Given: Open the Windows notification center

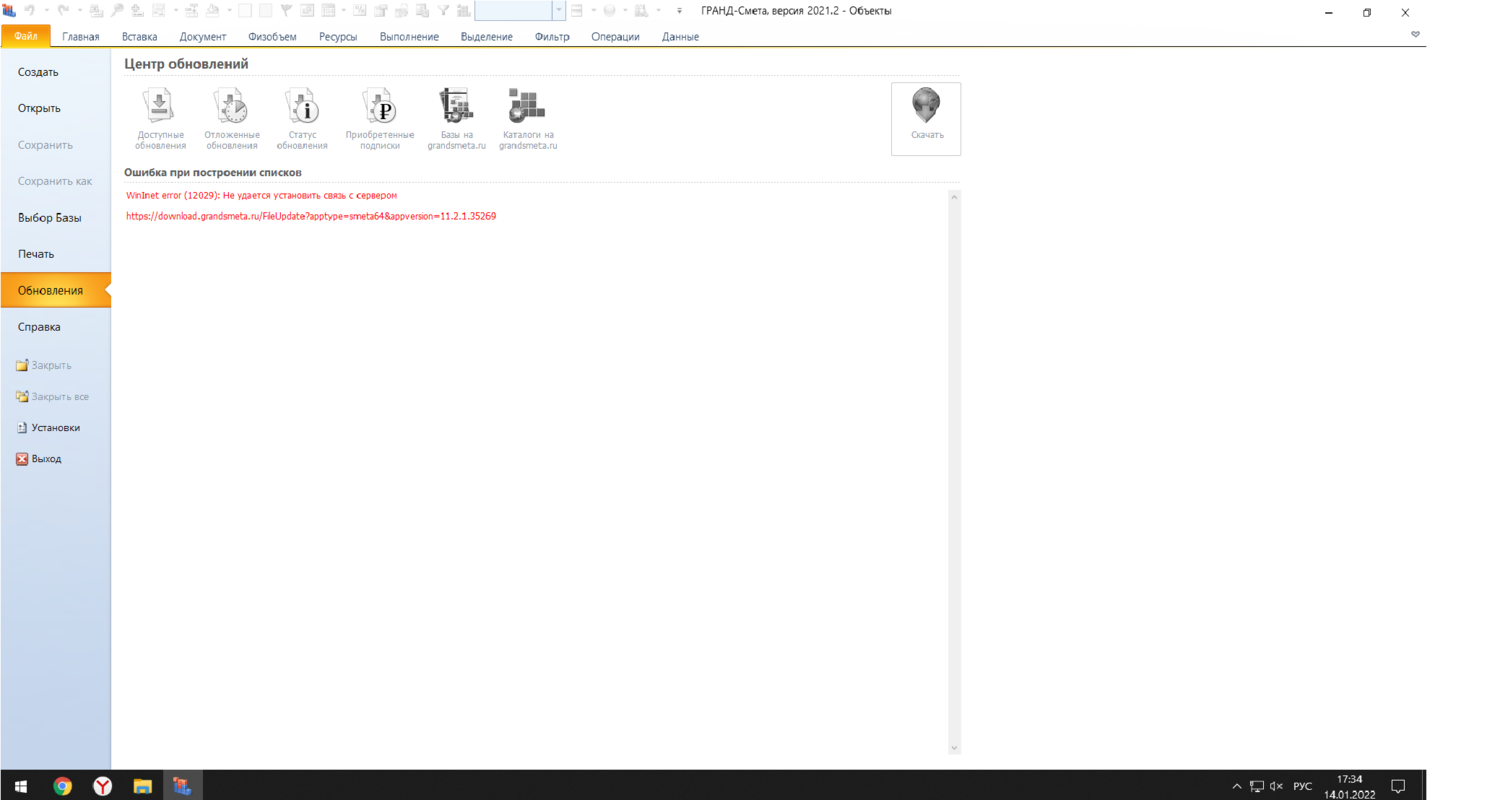Looking at the screenshot, I should pyautogui.click(x=1398, y=786).
